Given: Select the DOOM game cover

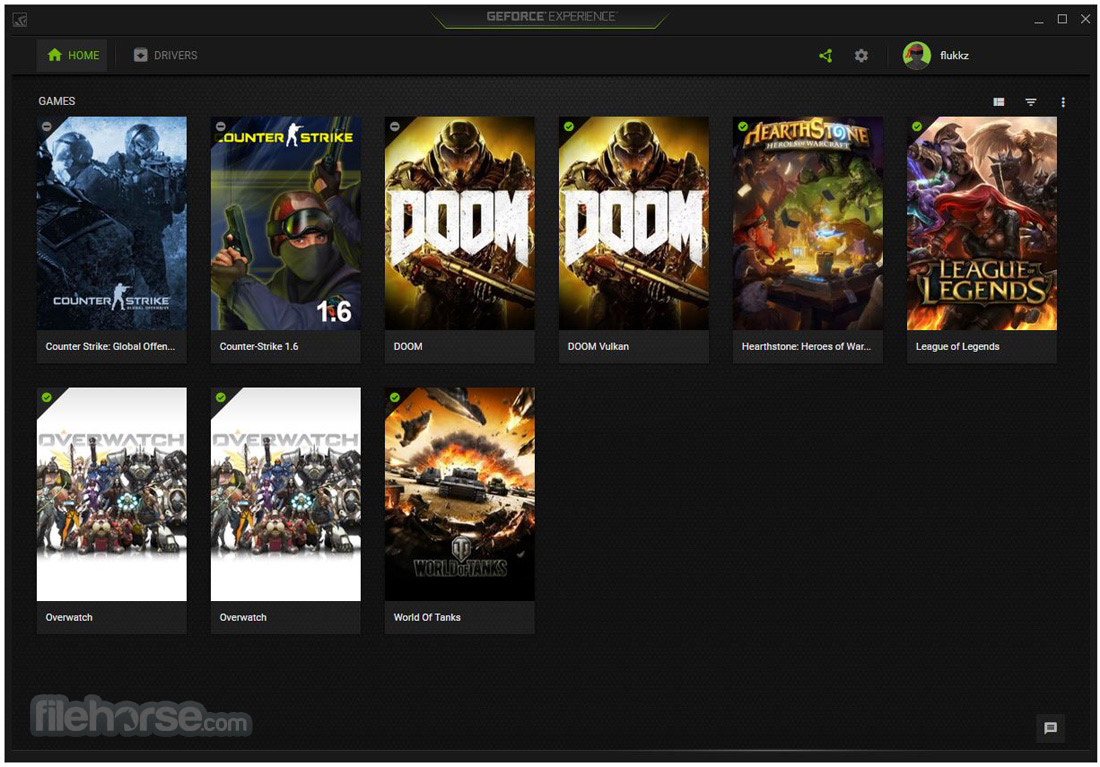Looking at the screenshot, I should pos(460,223).
